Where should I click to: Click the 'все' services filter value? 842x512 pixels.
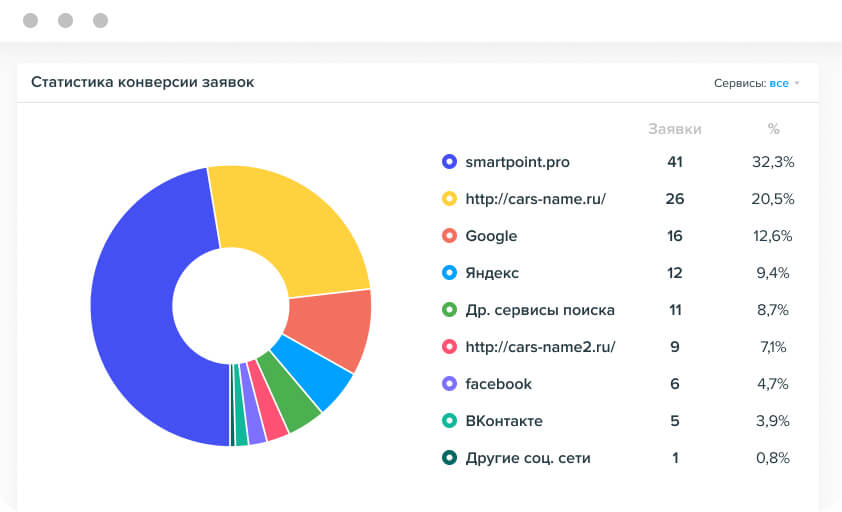click(779, 83)
